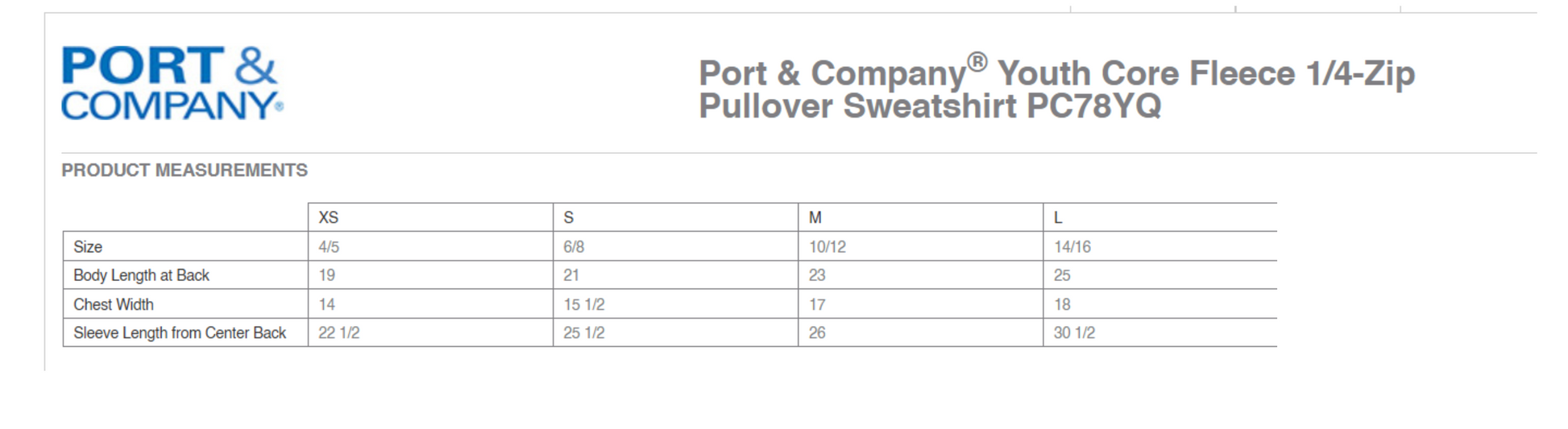Select the XS column header
The width and height of the screenshot is (1568, 429).
(x=329, y=218)
